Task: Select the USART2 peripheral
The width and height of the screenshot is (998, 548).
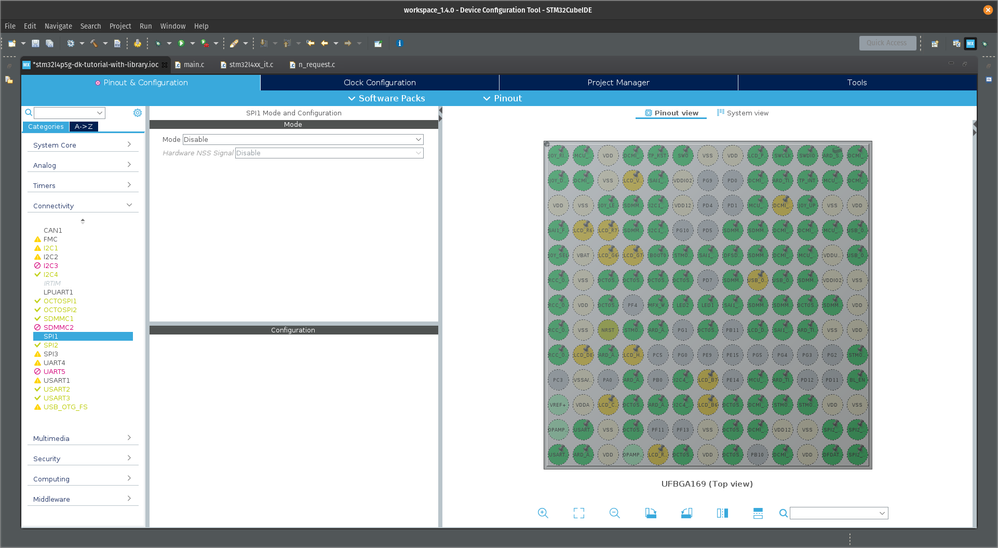Action: [x=57, y=389]
